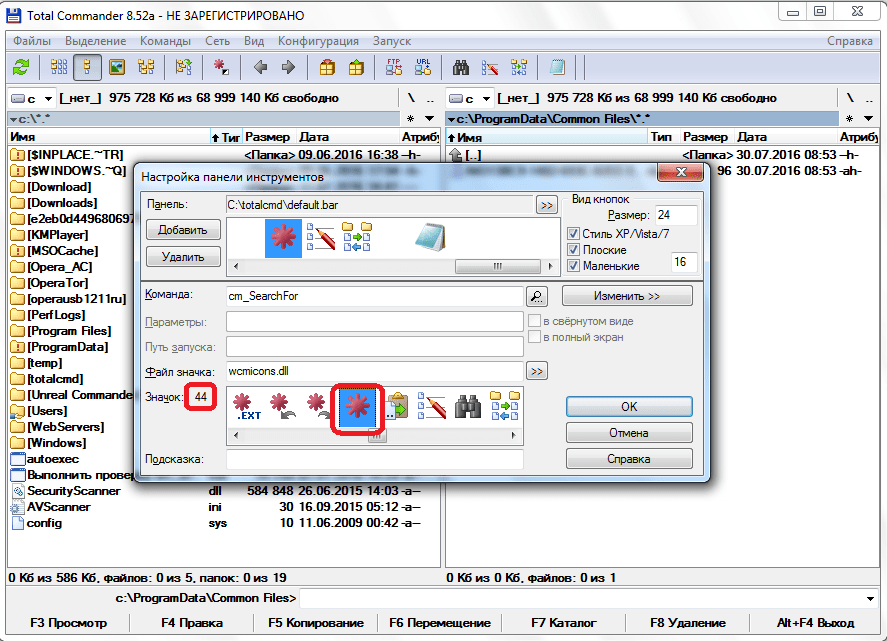Confirm dialog with OK button

point(629,407)
